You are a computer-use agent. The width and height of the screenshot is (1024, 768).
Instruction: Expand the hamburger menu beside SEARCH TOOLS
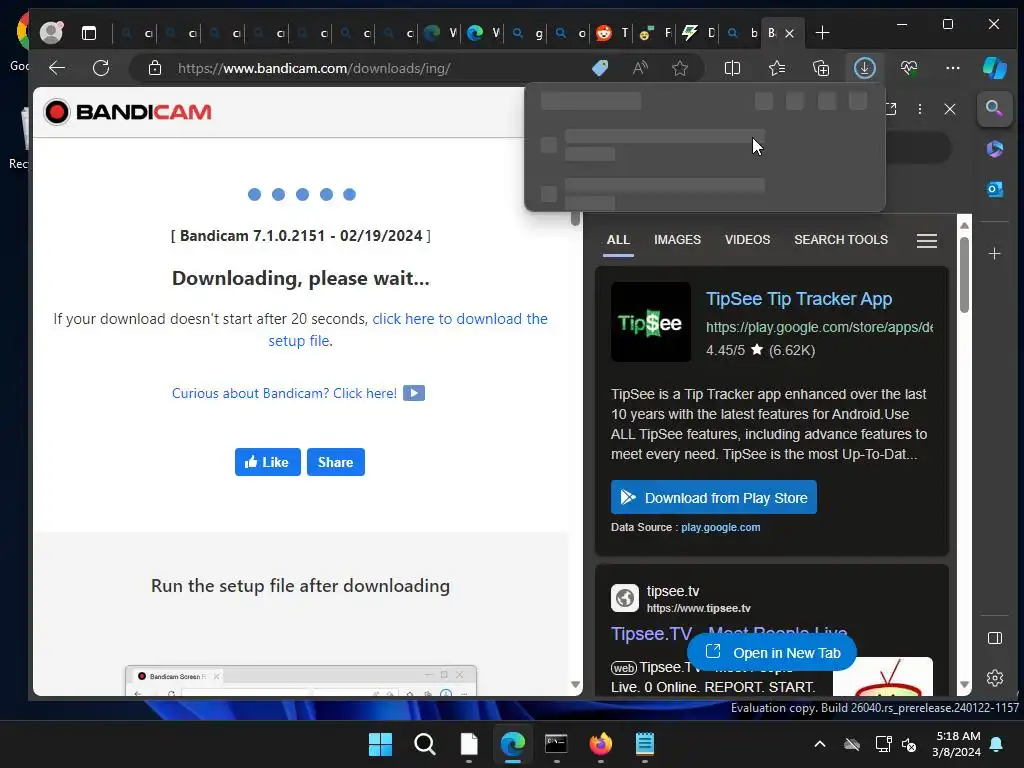click(x=927, y=241)
